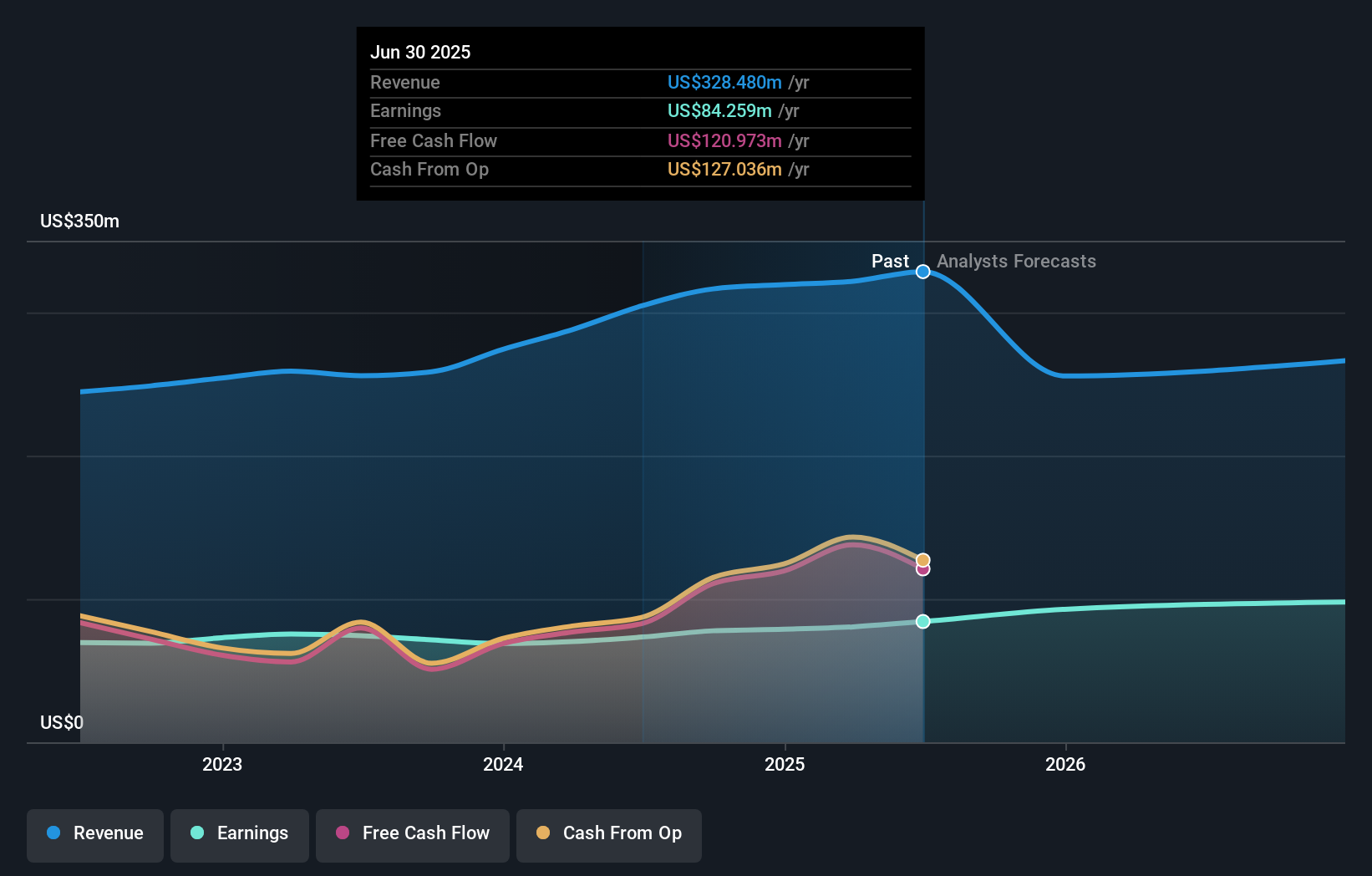Toggle the Cash From Op series visibility
The height and width of the screenshot is (876, 1372).
click(608, 834)
